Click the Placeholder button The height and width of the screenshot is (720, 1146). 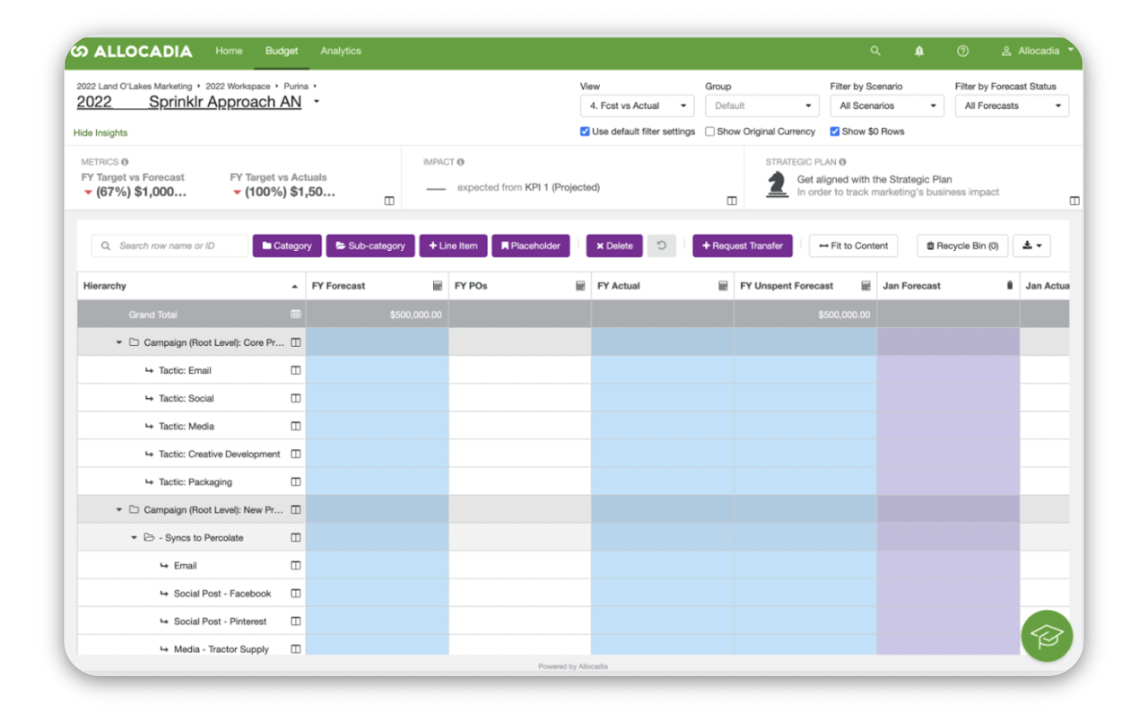531,246
